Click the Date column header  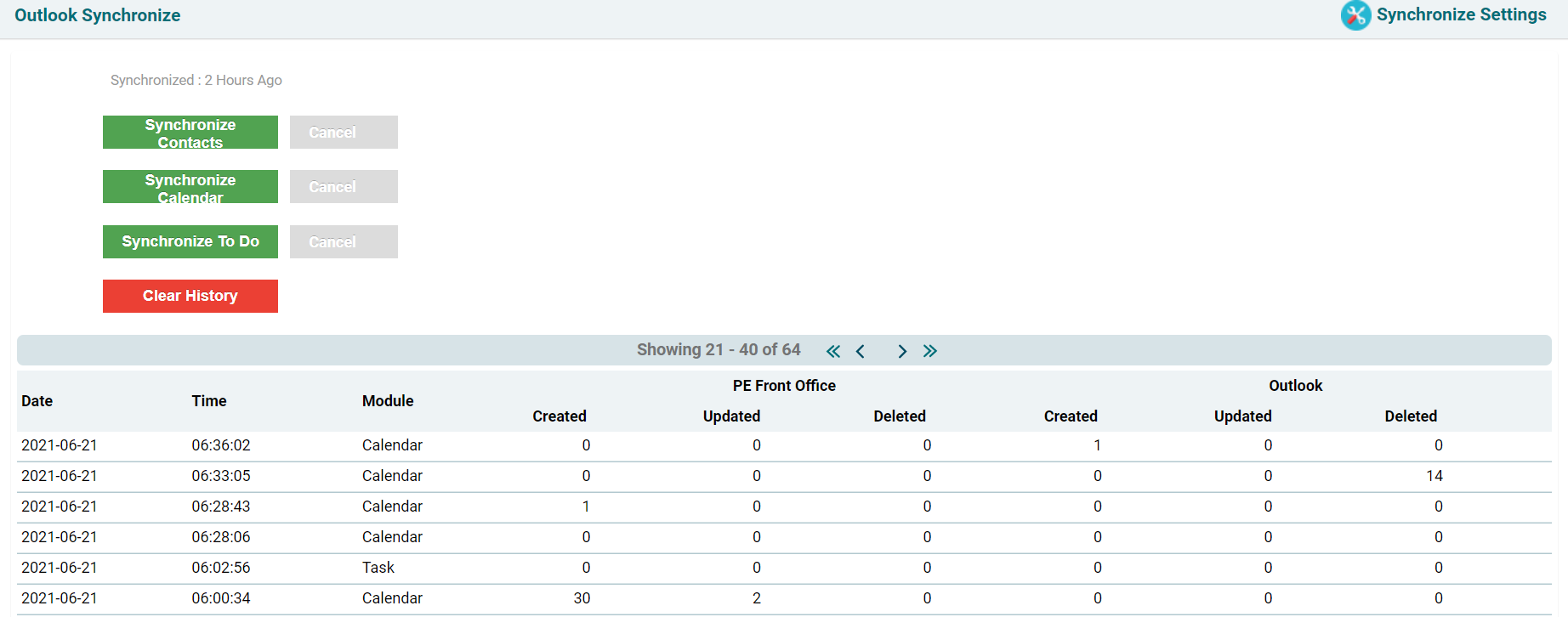37,401
